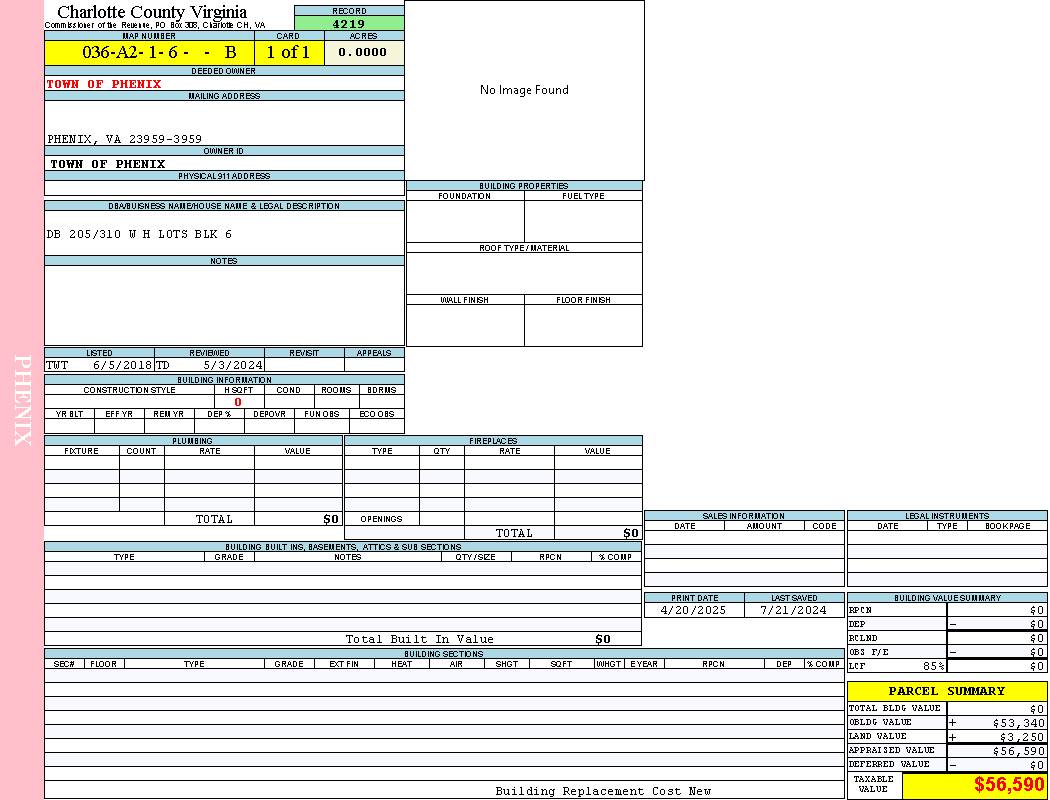
Task: Click the red H SQFT value 0
Action: point(238,402)
